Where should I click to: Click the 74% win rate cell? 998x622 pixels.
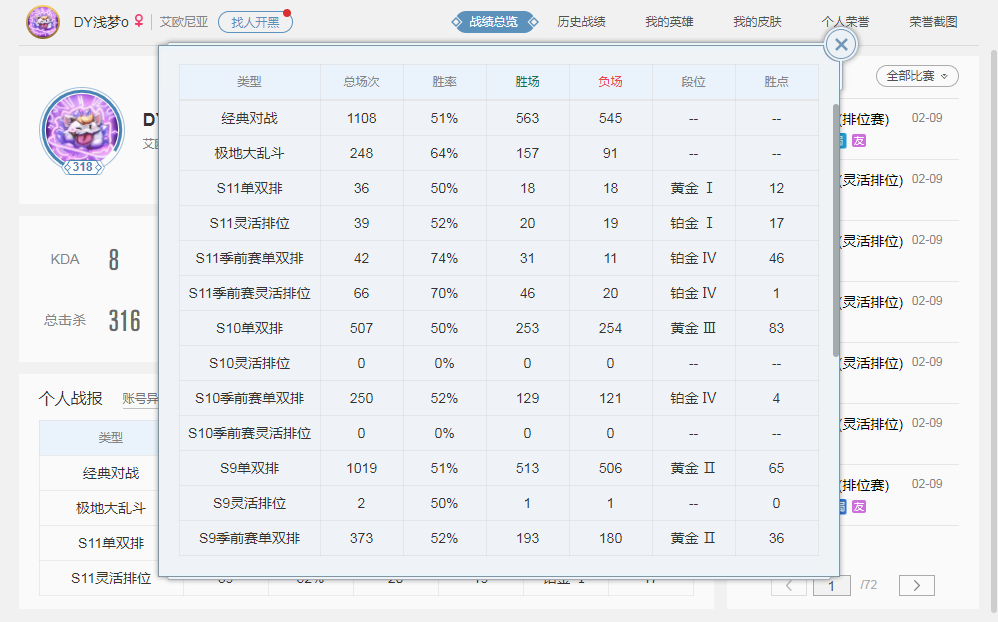click(x=444, y=258)
